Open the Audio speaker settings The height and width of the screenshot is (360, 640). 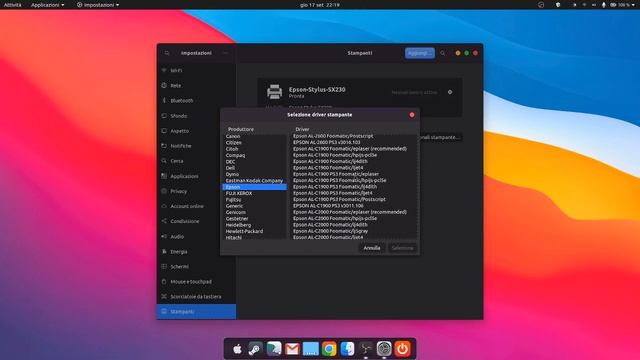[x=196, y=236]
